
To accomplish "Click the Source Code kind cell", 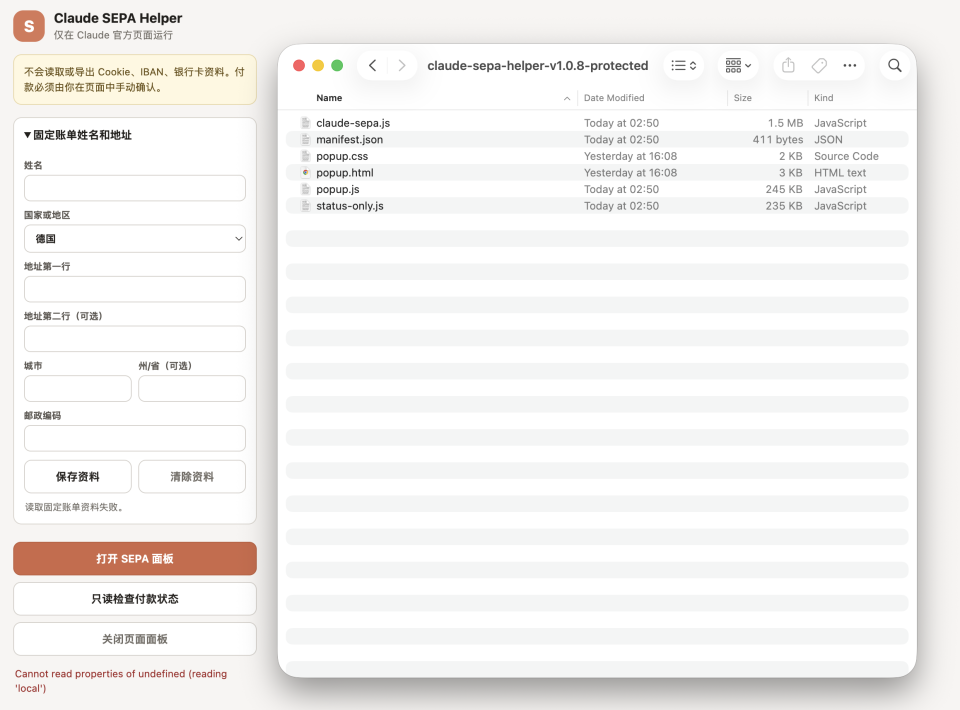I will 846,156.
